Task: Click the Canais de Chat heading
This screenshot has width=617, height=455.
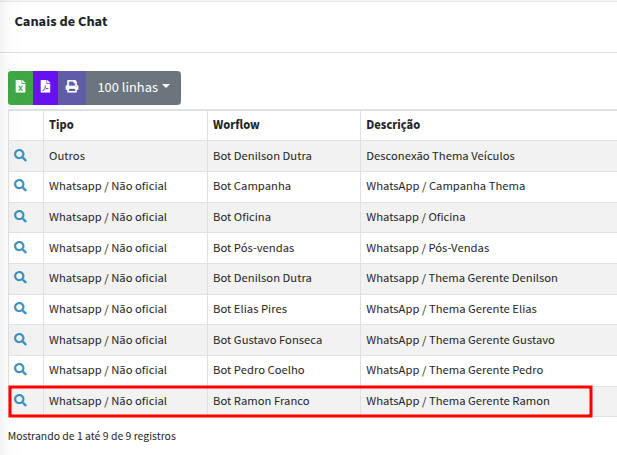Action: 61,21
